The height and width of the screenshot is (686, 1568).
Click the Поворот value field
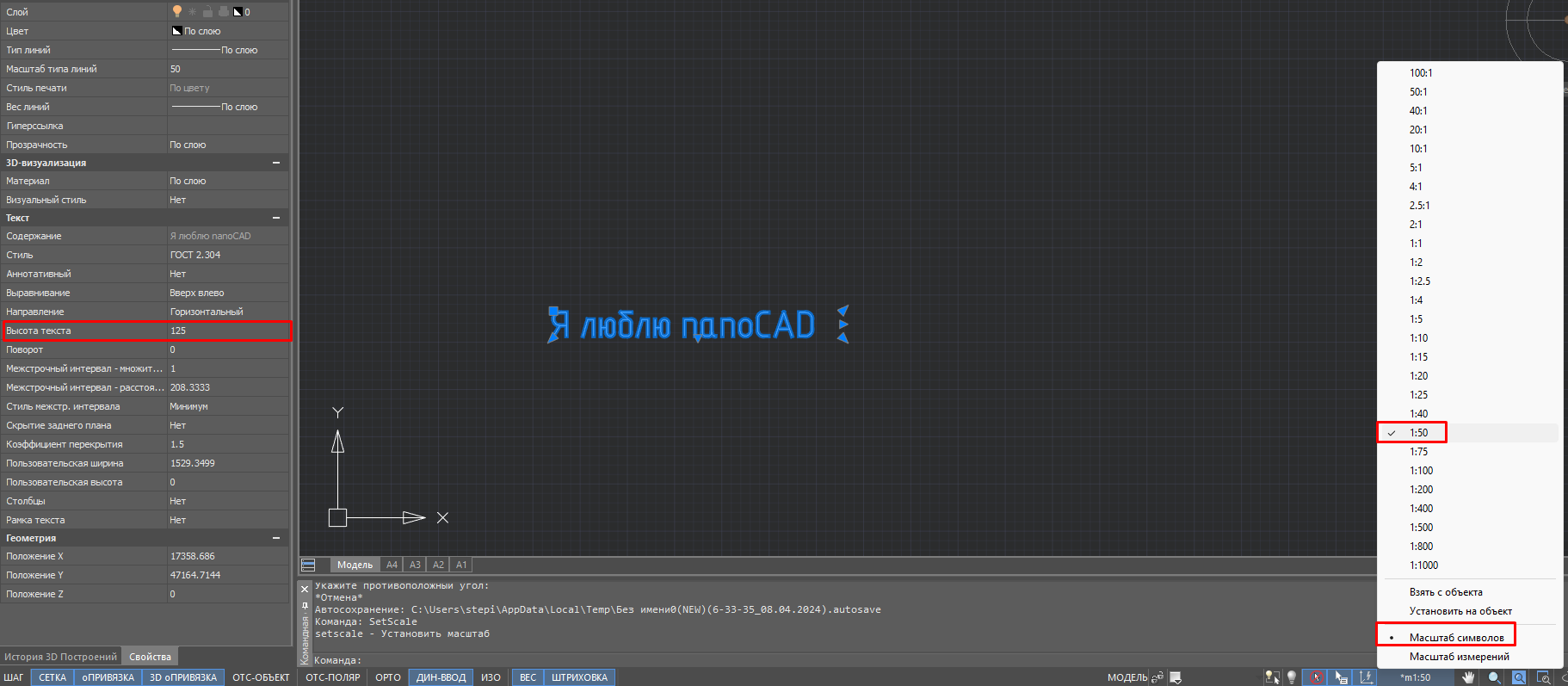[229, 349]
